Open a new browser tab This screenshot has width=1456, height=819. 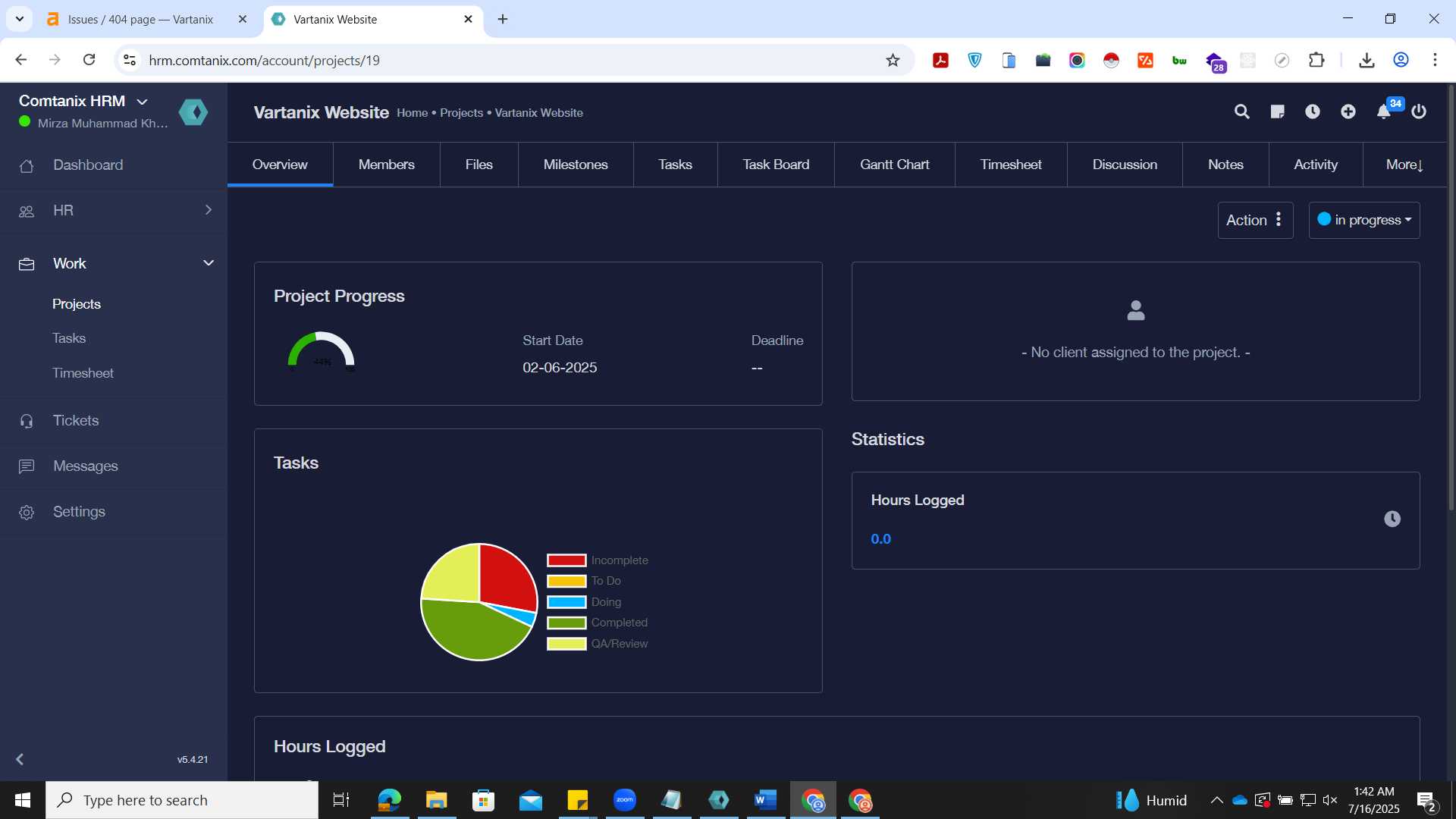click(503, 19)
